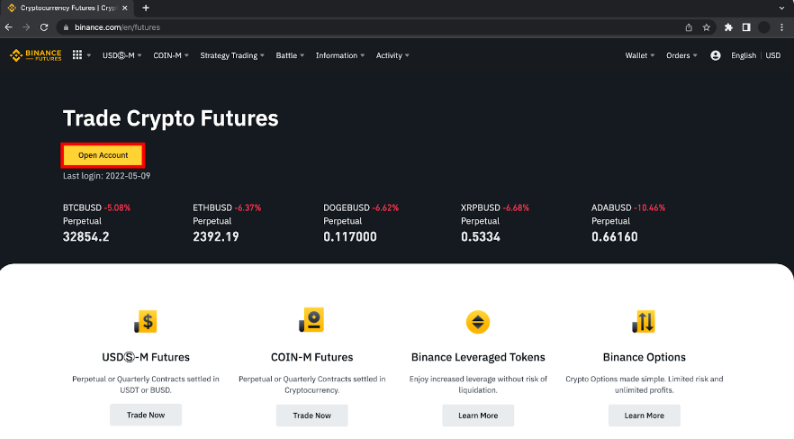
Task: Open the BTCBUSD perpetual ticker
Action: point(96,222)
